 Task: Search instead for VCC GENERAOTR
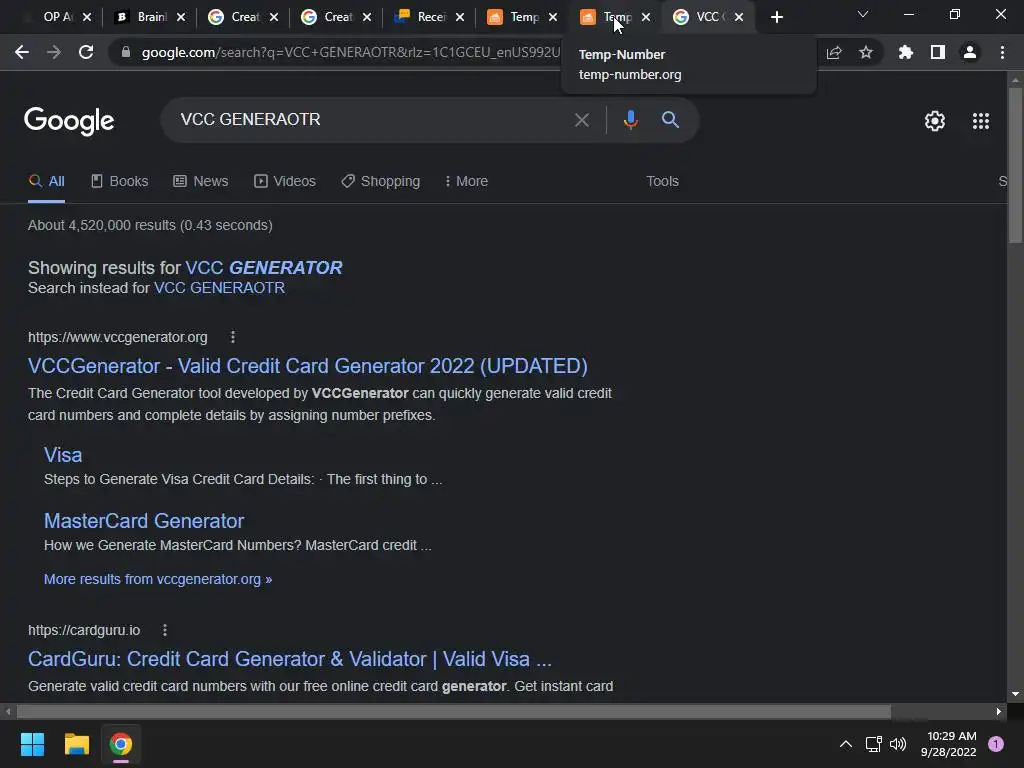[219, 288]
